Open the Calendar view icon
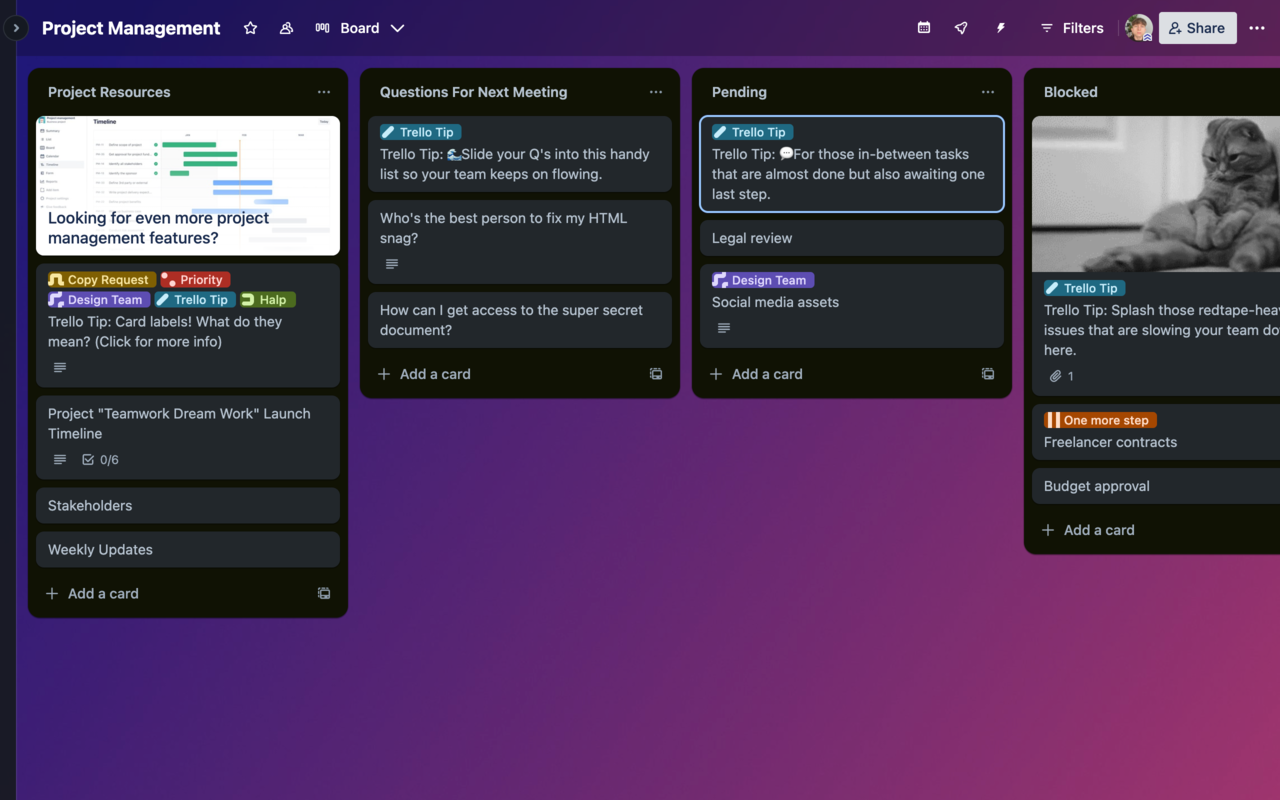This screenshot has height=800, width=1280. click(x=922, y=28)
